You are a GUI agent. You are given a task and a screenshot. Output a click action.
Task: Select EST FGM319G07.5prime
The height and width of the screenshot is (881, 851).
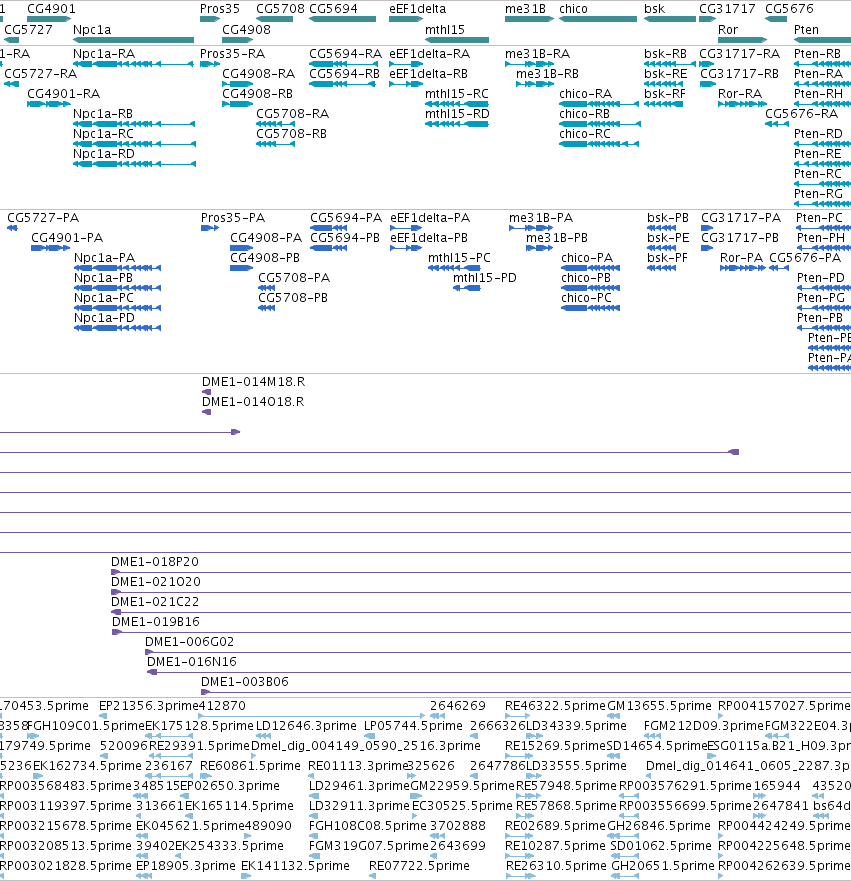coord(315,856)
